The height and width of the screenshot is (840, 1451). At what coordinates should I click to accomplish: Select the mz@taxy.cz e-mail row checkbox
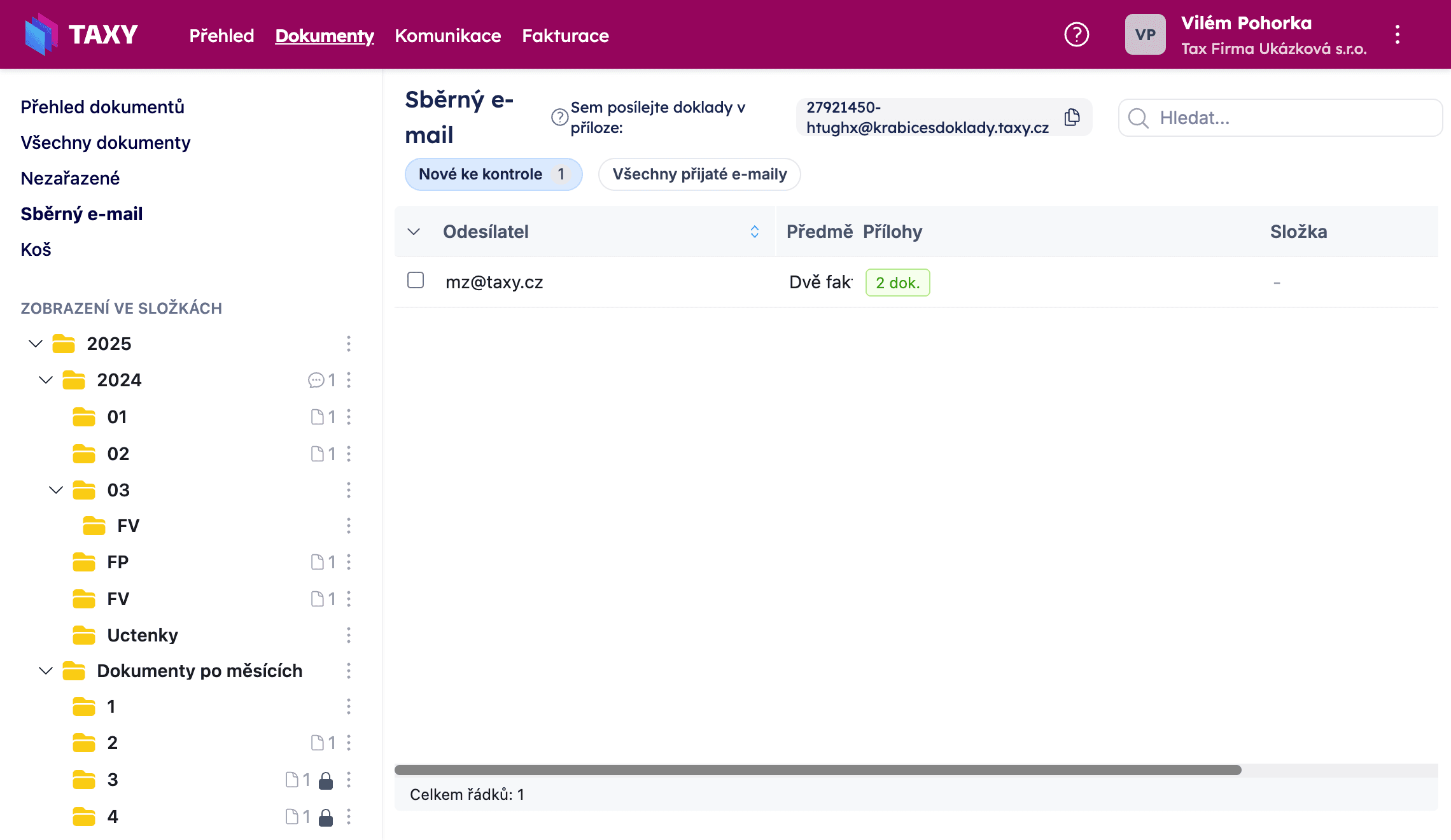coord(416,281)
